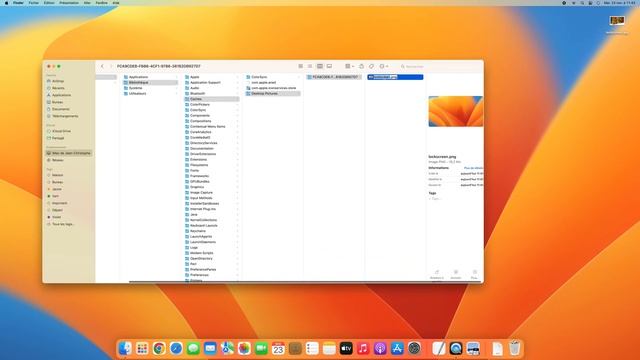
Task: Select the lockscreen.png file
Action: tap(395, 77)
